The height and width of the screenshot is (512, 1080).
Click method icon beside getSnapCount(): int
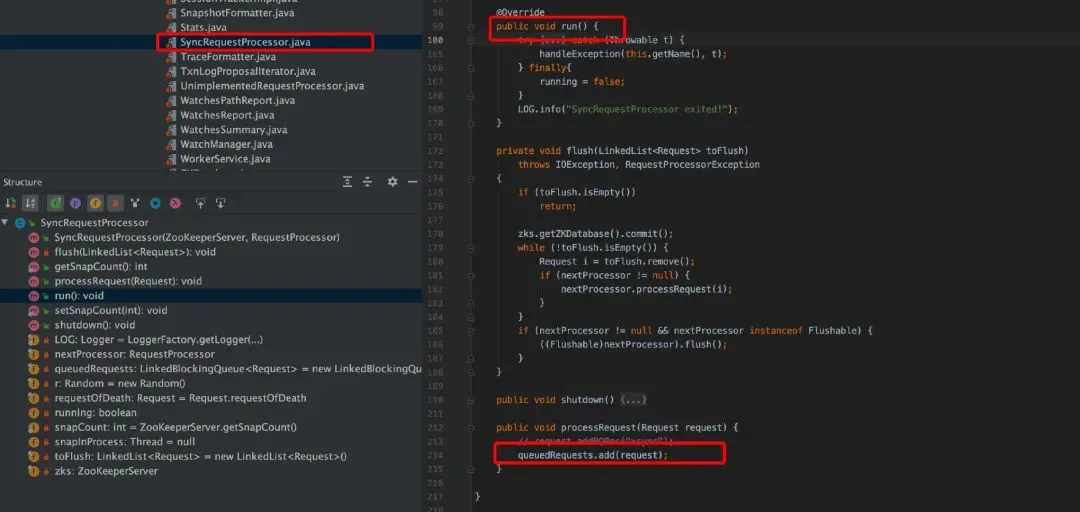pyautogui.click(x=33, y=267)
